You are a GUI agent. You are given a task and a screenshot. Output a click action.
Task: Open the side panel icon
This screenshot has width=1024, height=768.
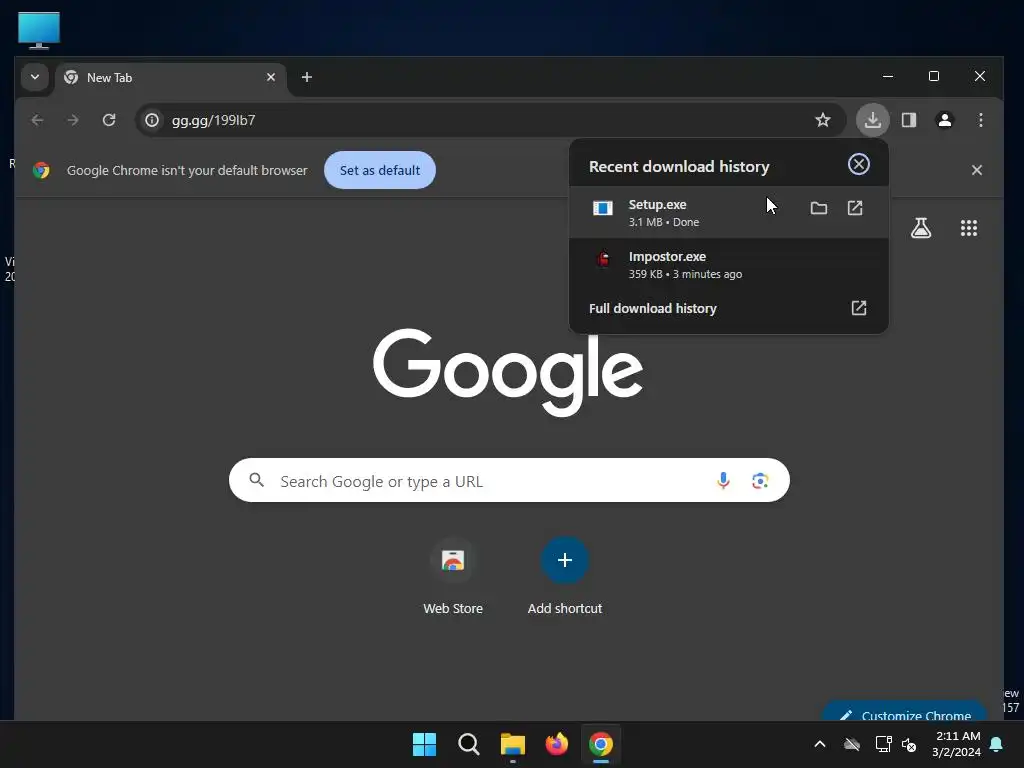[908, 120]
